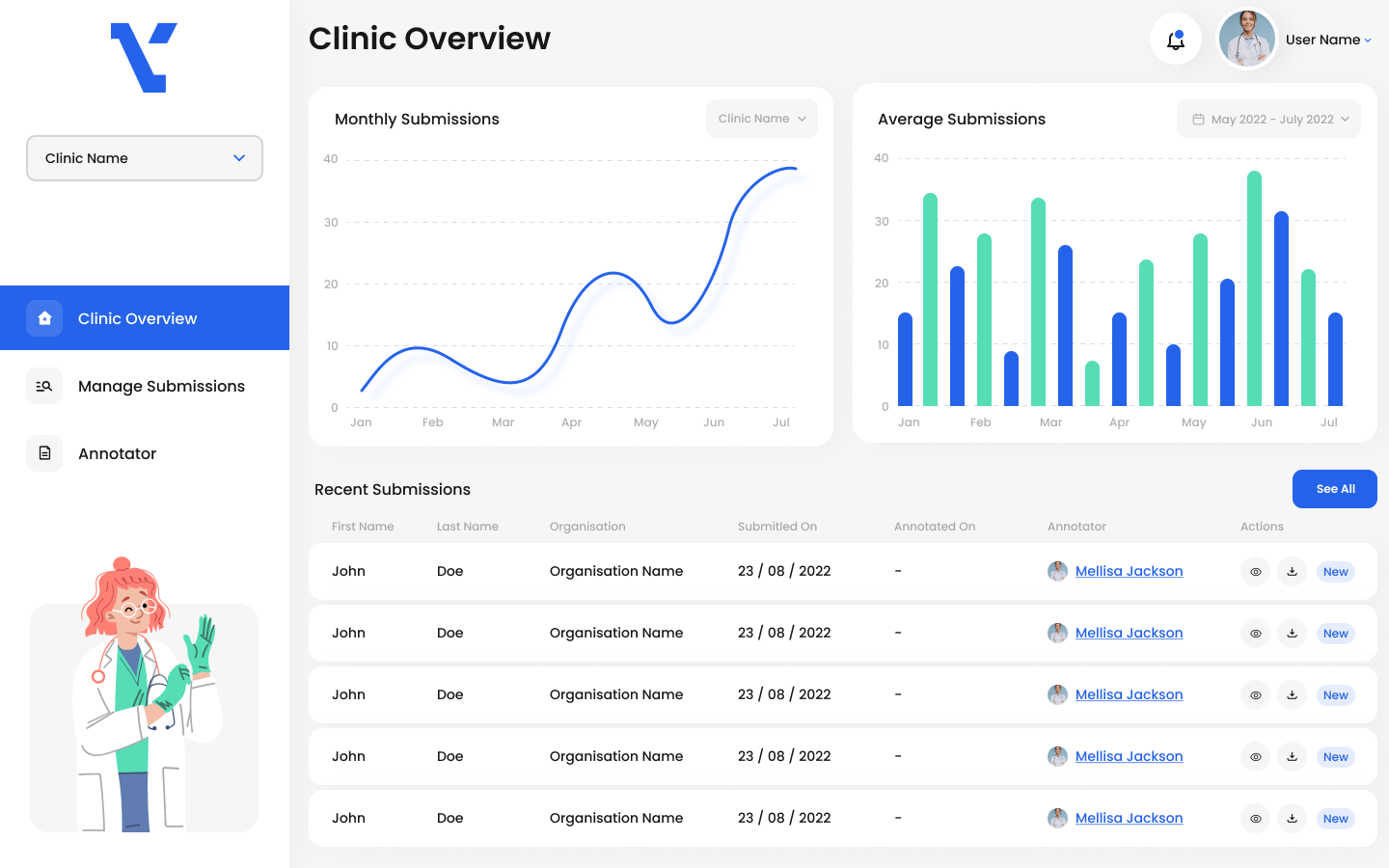
Task: Open the sidebar Clinic Name dropdown
Action: 145,158
